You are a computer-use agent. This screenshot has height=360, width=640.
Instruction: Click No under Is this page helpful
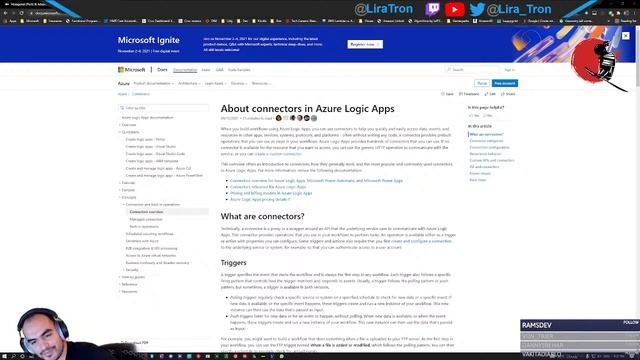click(x=487, y=116)
